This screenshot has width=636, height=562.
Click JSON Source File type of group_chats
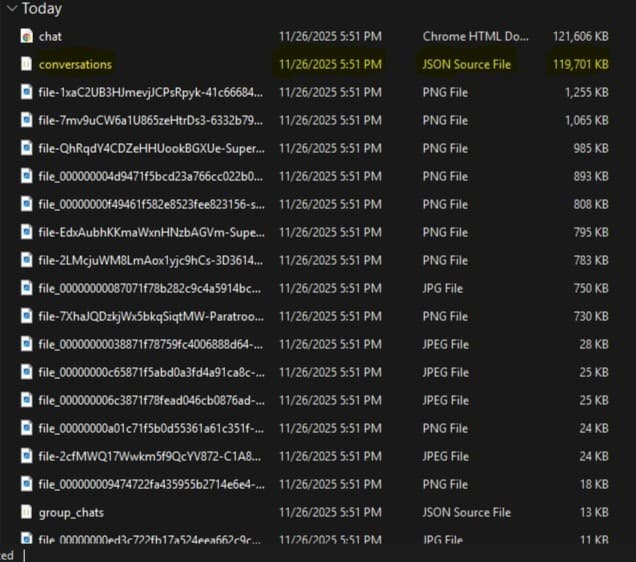tap(466, 512)
